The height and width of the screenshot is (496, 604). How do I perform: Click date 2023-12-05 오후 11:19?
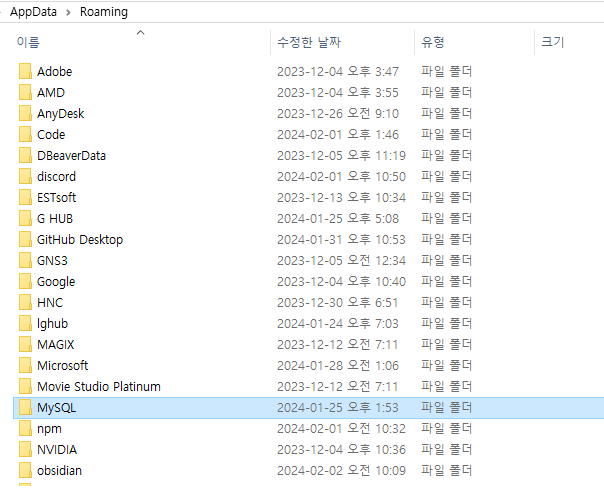click(341, 156)
